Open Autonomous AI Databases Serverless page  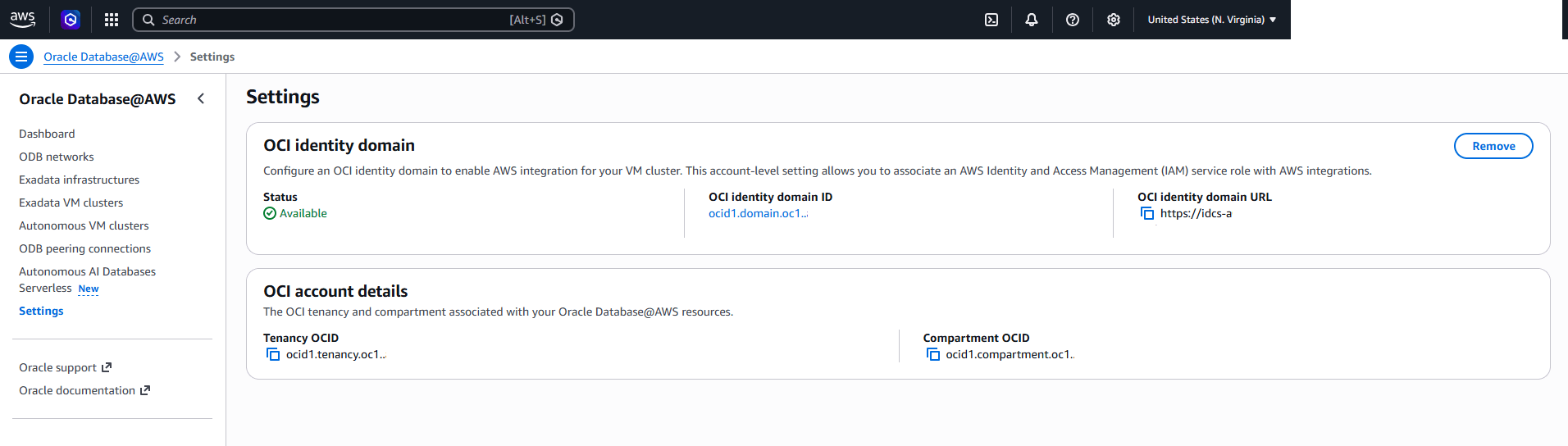(x=87, y=280)
